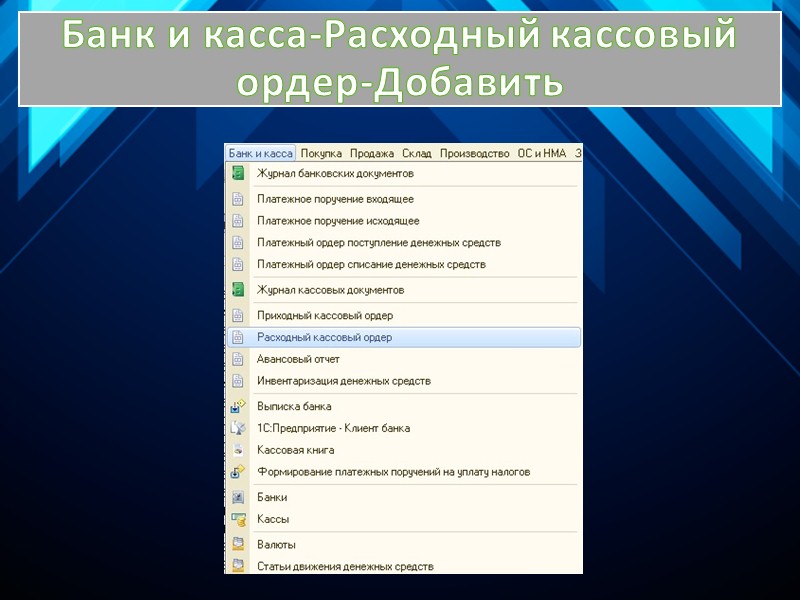This screenshot has width=800, height=600.
Task: Click icon beside Формирование платежных поручений
Action: [238, 472]
